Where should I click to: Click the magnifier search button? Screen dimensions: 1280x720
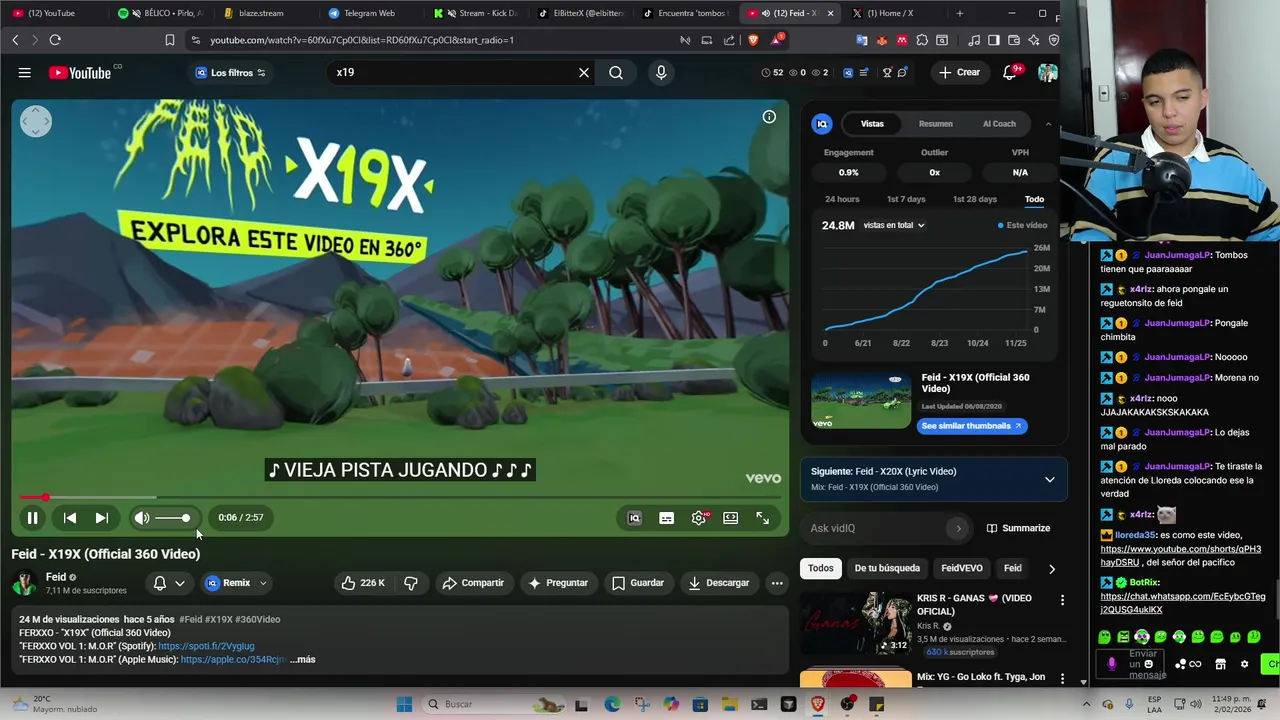616,72
